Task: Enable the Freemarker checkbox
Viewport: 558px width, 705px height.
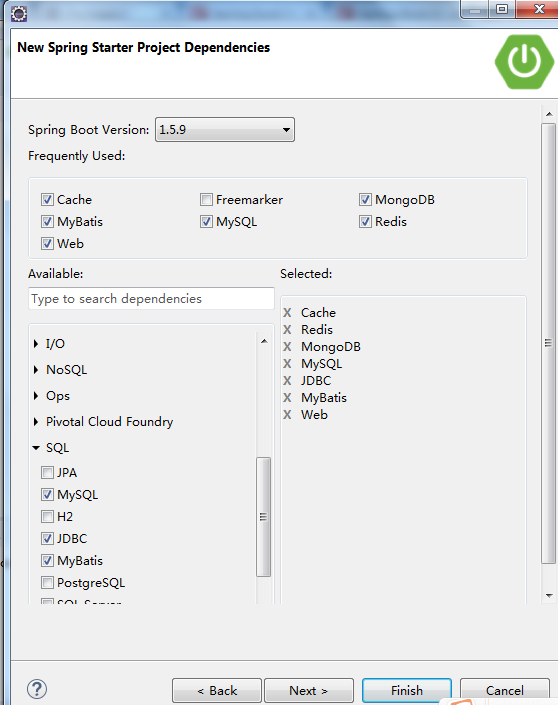Action: pyautogui.click(x=206, y=199)
